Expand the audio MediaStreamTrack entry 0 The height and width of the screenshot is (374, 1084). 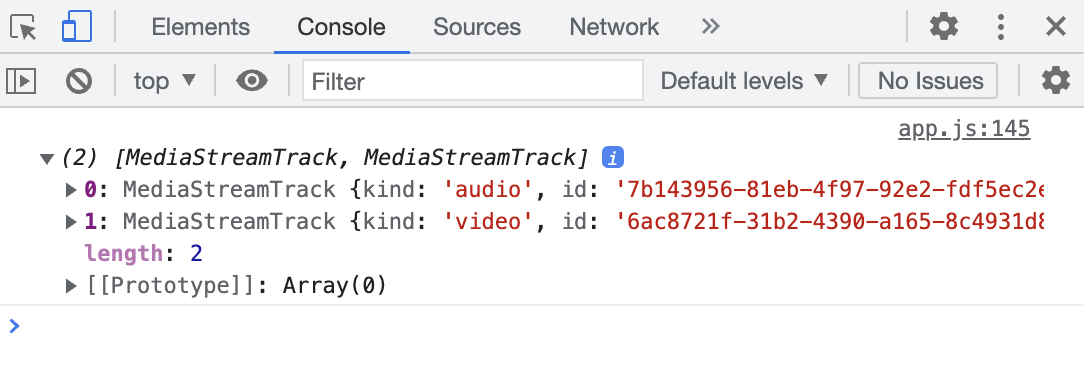point(71,189)
